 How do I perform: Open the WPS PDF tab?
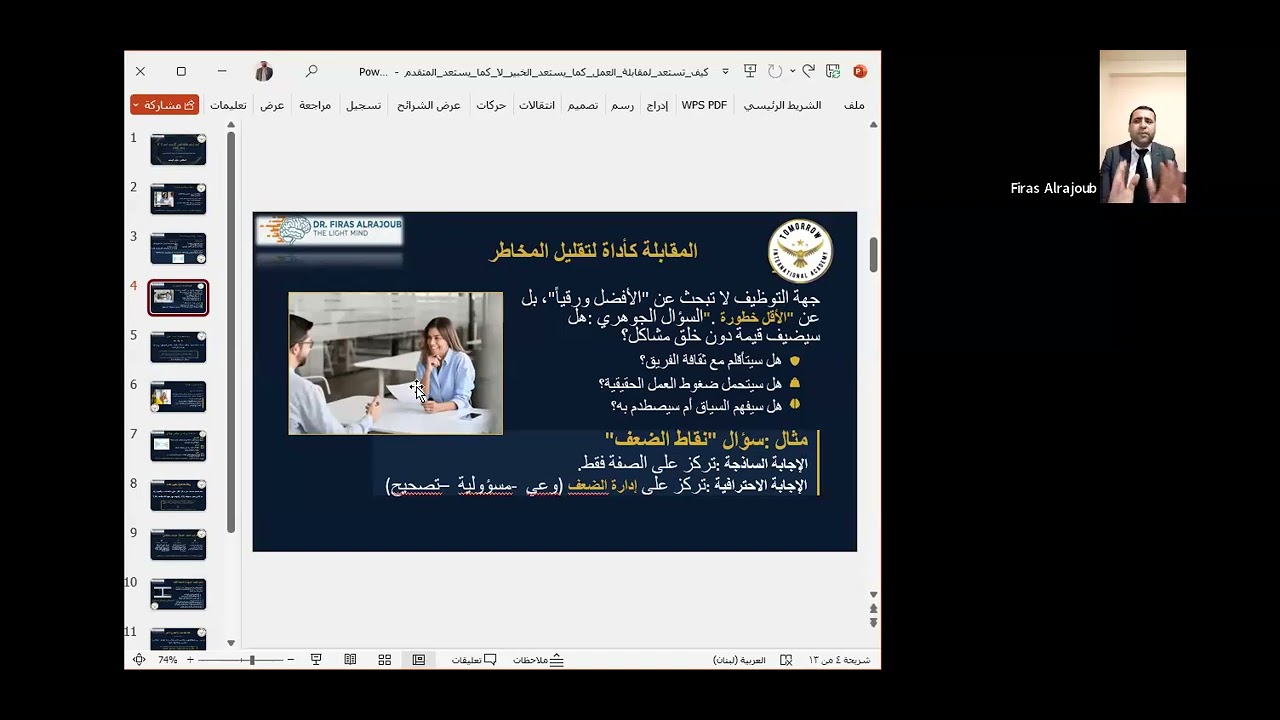704,105
